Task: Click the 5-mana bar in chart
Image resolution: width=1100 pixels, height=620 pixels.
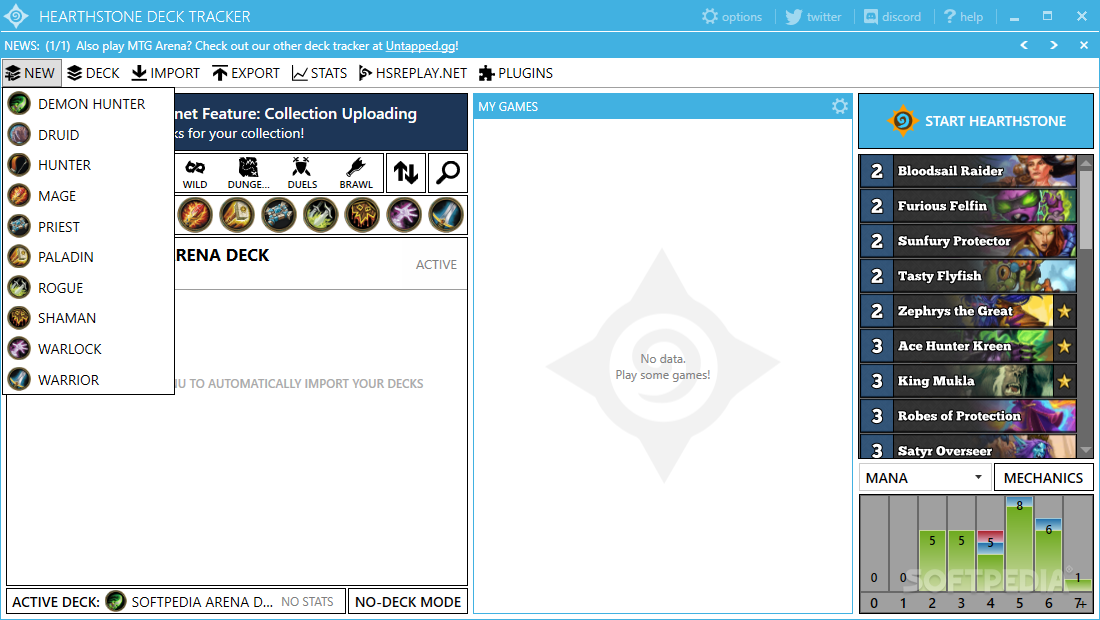Action: click(1019, 544)
